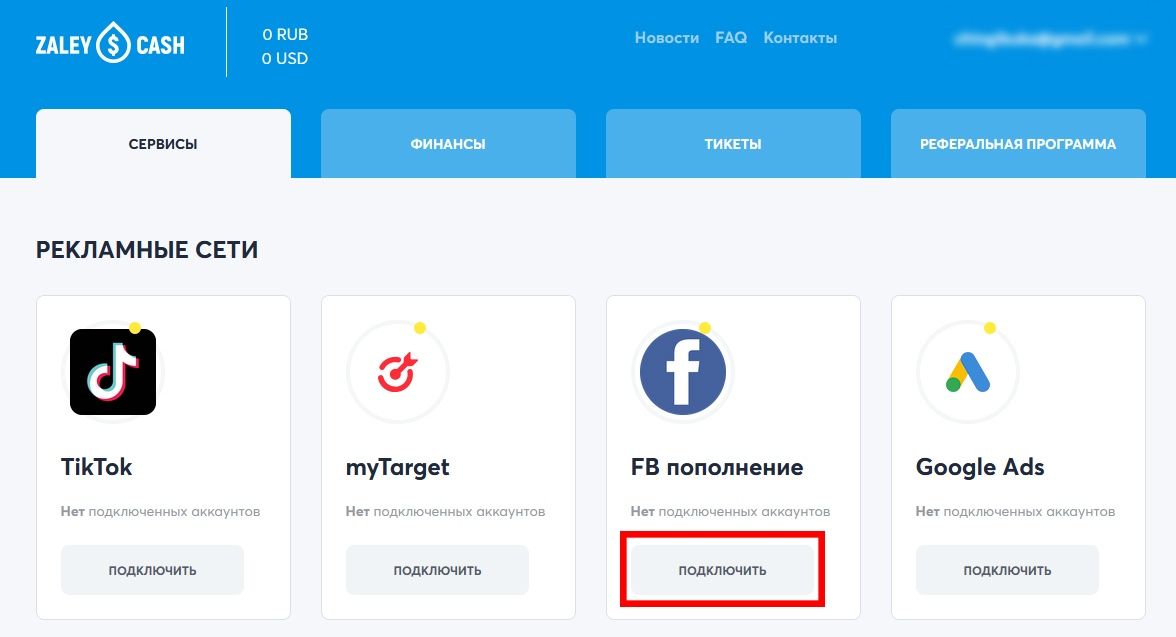Viewport: 1176px width, 637px height.
Task: Click yellow status dot on myTarget card
Action: pyautogui.click(x=420, y=328)
